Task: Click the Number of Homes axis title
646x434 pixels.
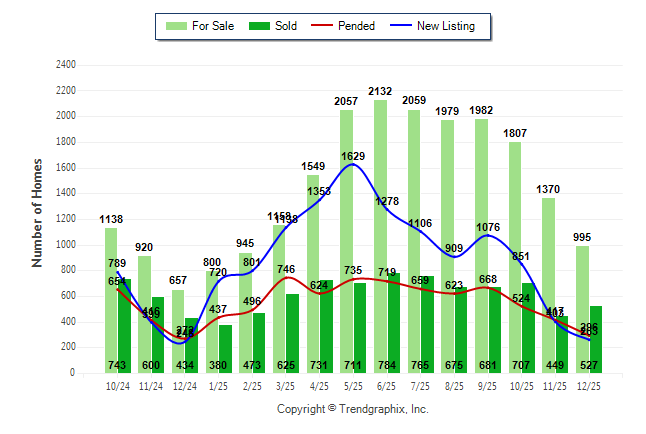Action: (x=38, y=212)
